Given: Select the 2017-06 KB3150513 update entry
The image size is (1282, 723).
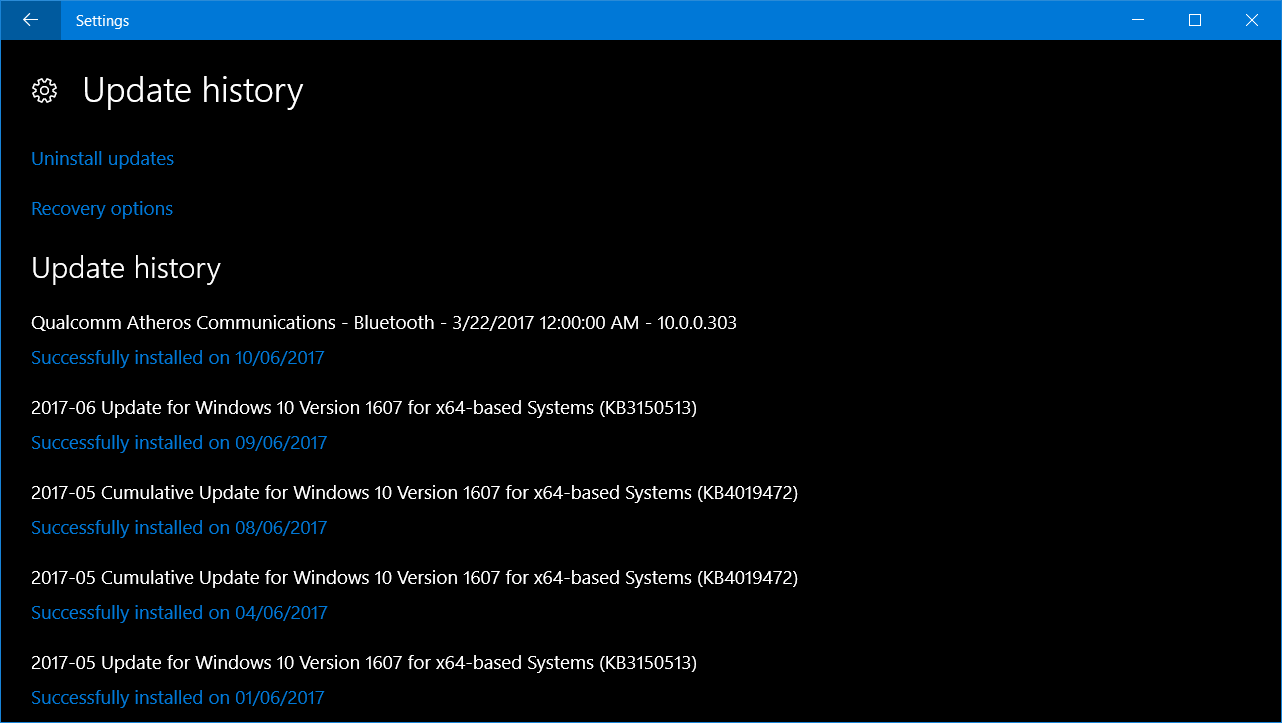Looking at the screenshot, I should point(364,407).
